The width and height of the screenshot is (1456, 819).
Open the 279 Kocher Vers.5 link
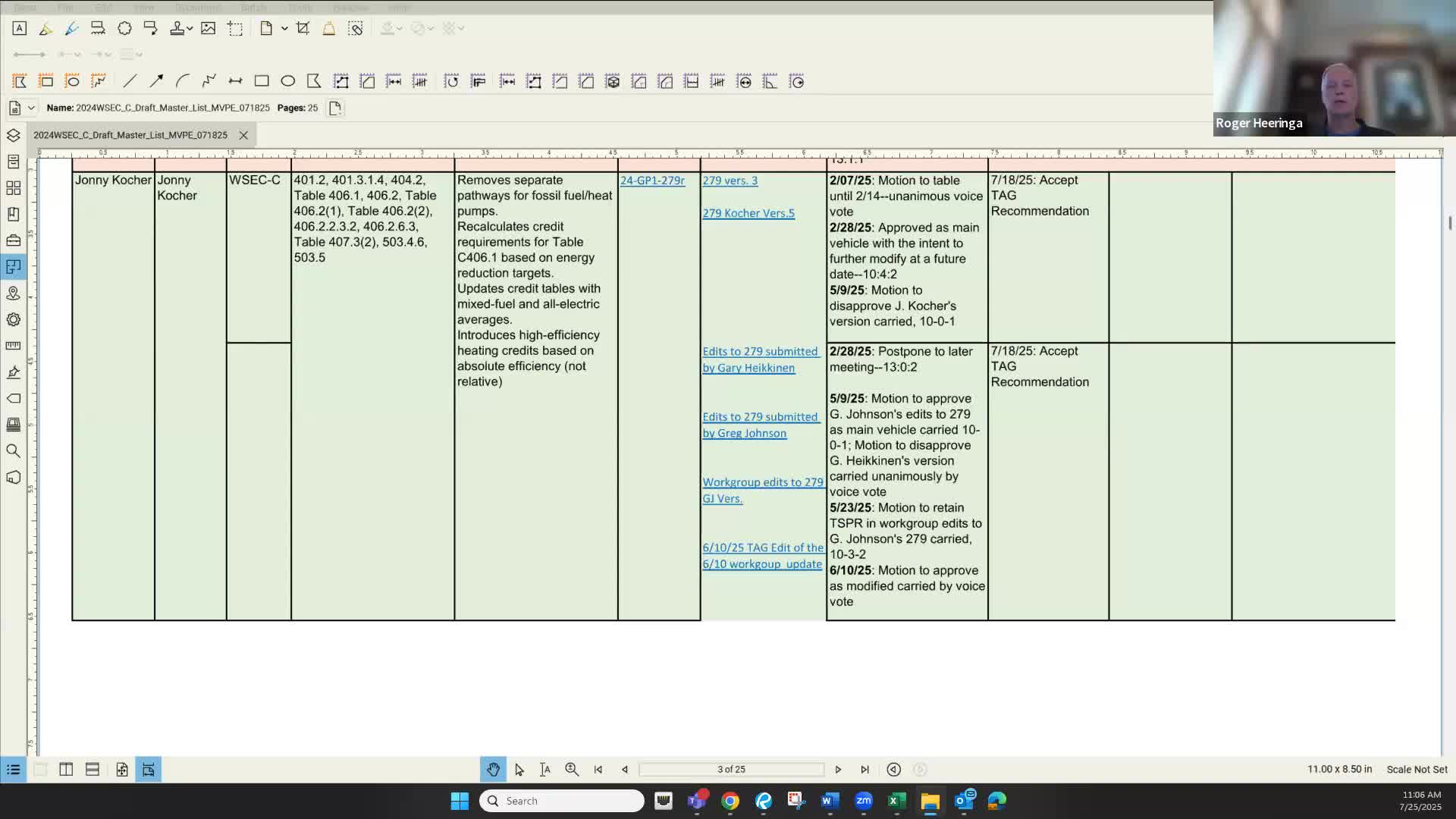(748, 213)
